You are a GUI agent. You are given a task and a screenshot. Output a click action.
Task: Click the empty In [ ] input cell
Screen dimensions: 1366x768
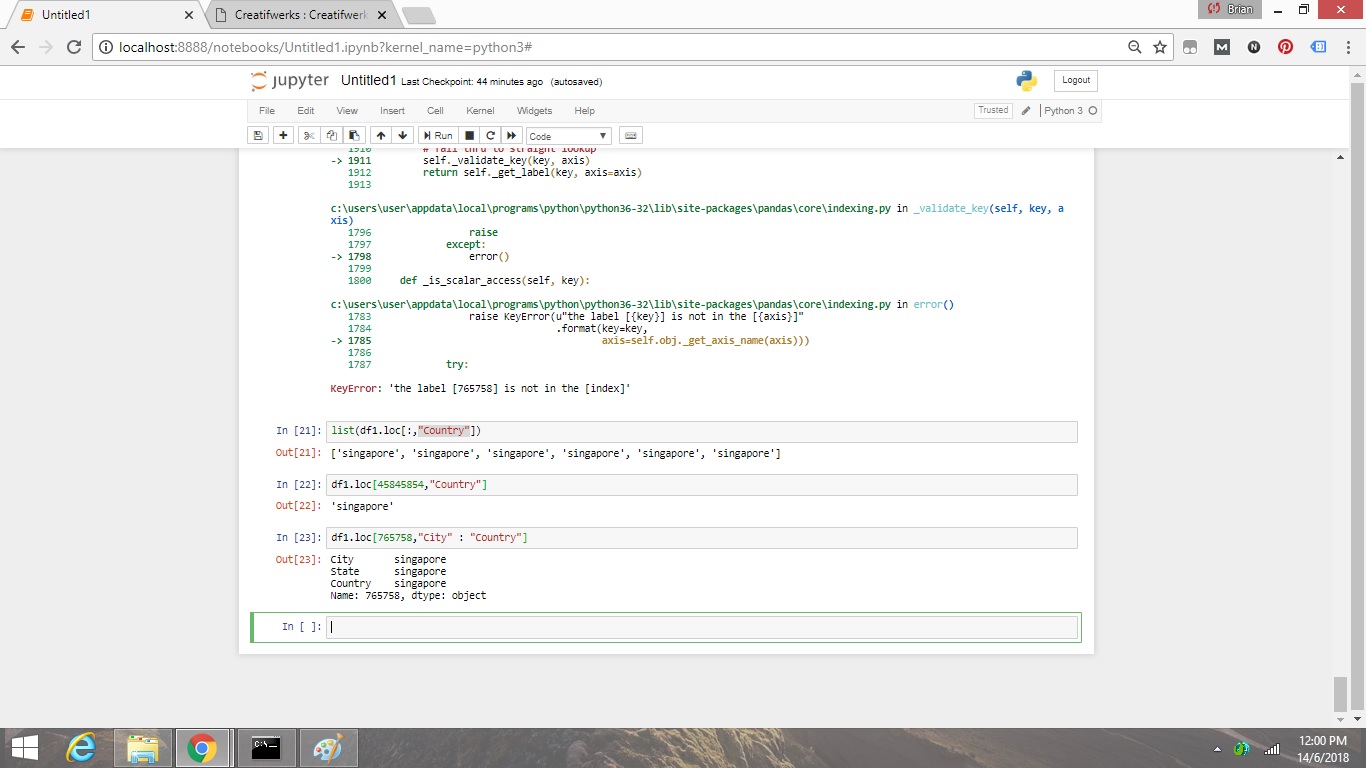[702, 627]
